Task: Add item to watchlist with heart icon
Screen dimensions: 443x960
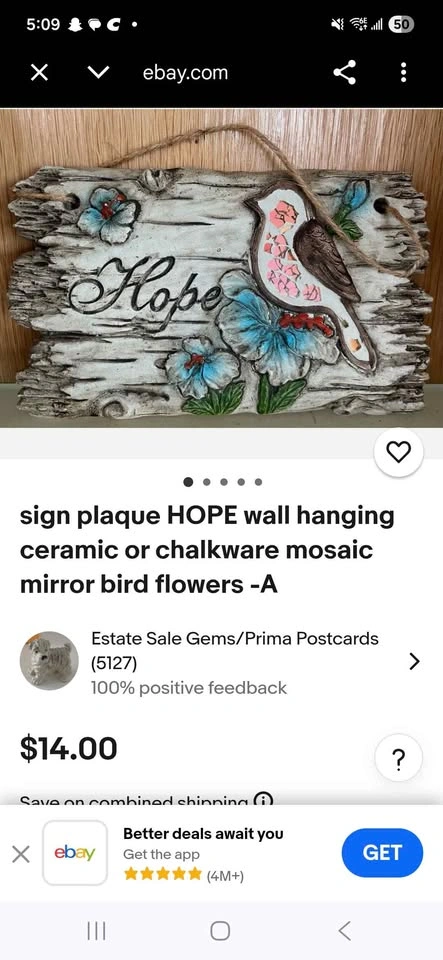Action: click(x=399, y=452)
